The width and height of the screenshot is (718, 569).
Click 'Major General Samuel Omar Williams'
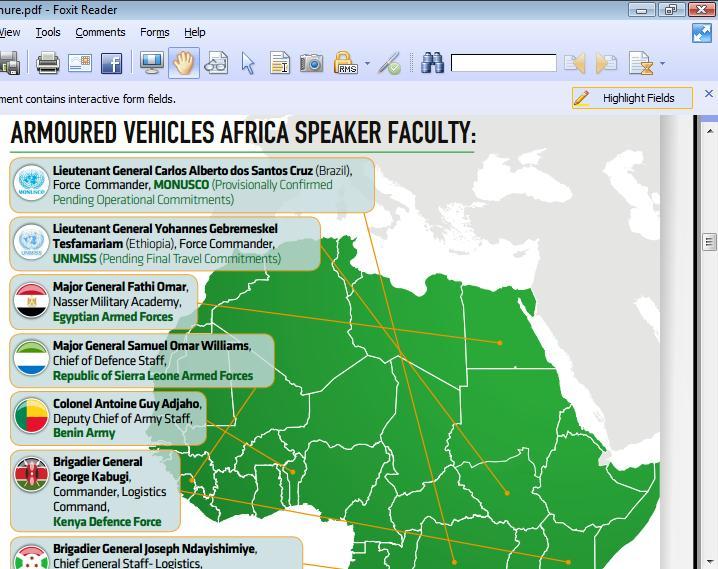pos(151,346)
